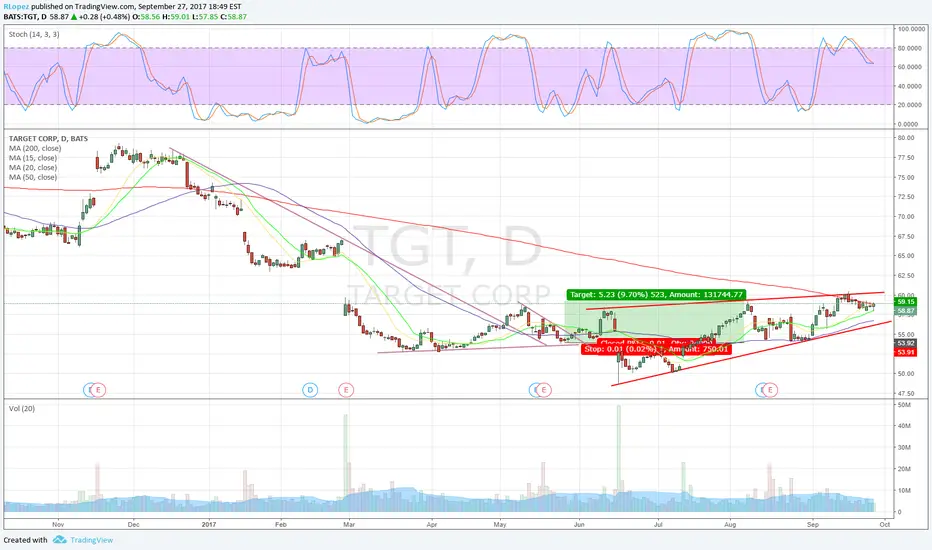This screenshot has width=932, height=550.
Task: Open the RLopez author profile link
Action: click(16, 7)
